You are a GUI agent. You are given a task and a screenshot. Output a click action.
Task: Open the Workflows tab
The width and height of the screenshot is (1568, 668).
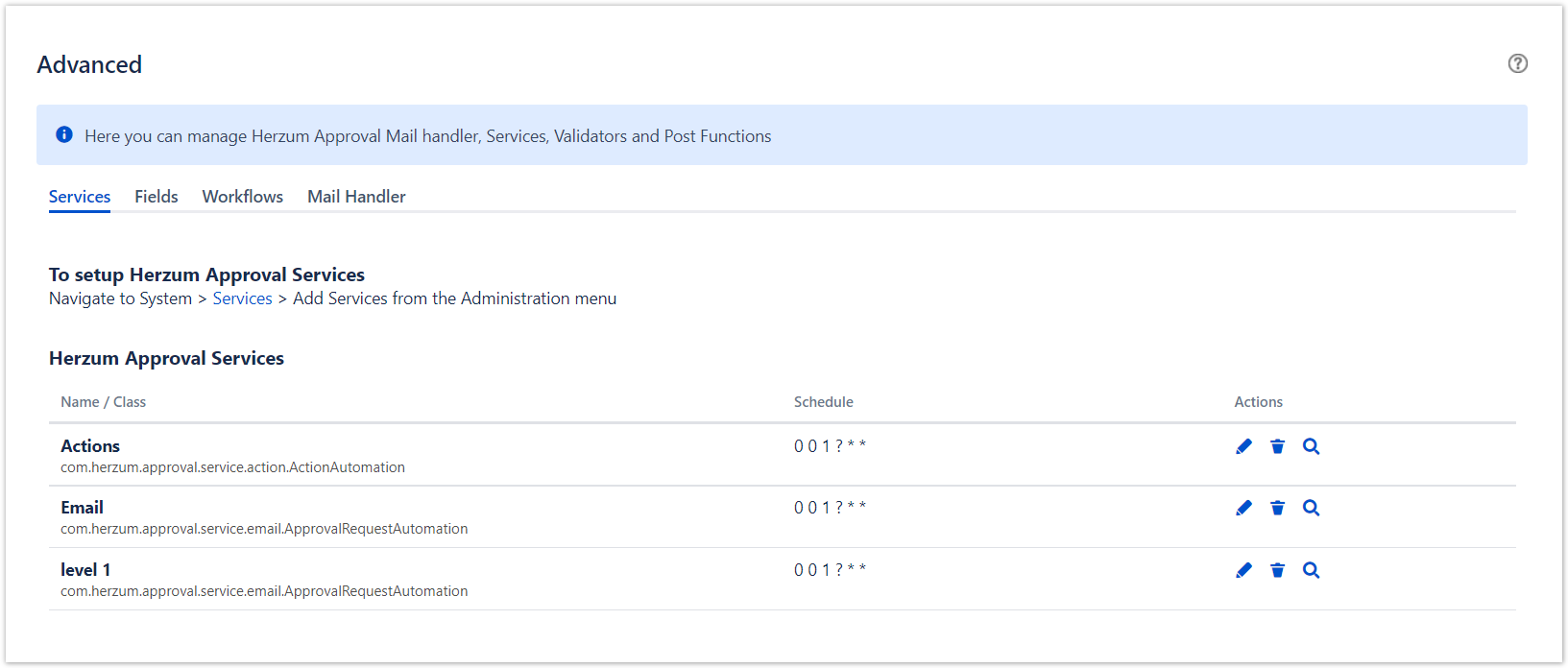tap(242, 197)
